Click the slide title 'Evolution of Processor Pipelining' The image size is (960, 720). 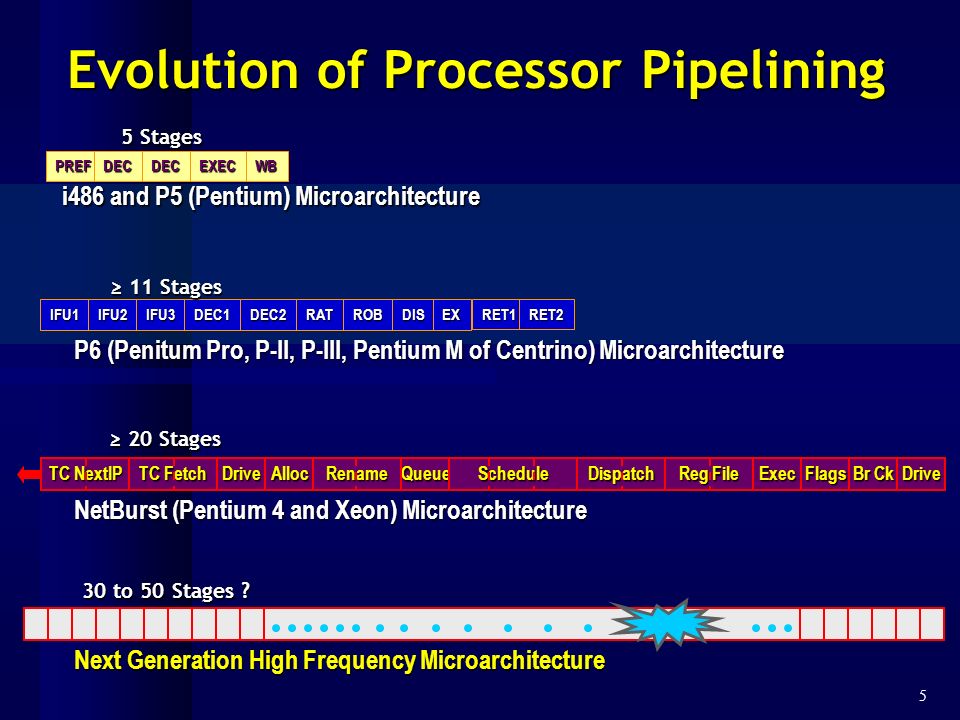[476, 71]
